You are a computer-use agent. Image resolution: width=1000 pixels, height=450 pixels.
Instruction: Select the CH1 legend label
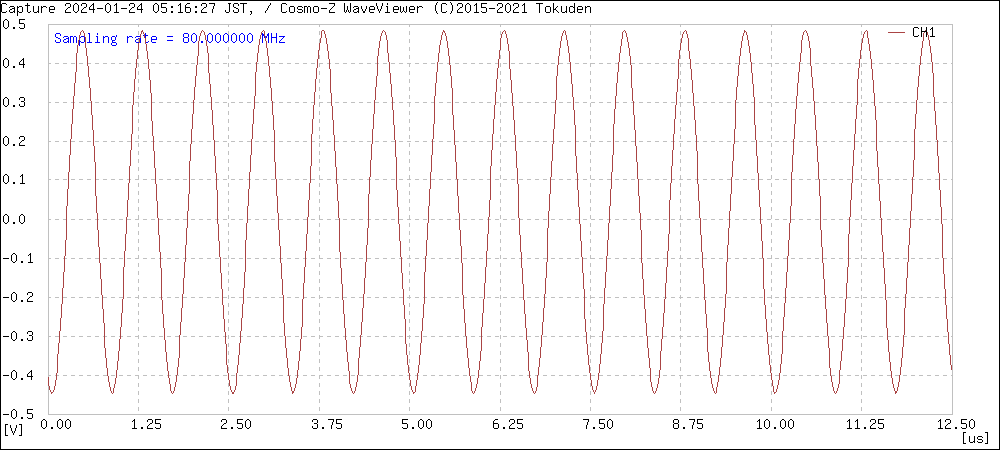point(923,32)
